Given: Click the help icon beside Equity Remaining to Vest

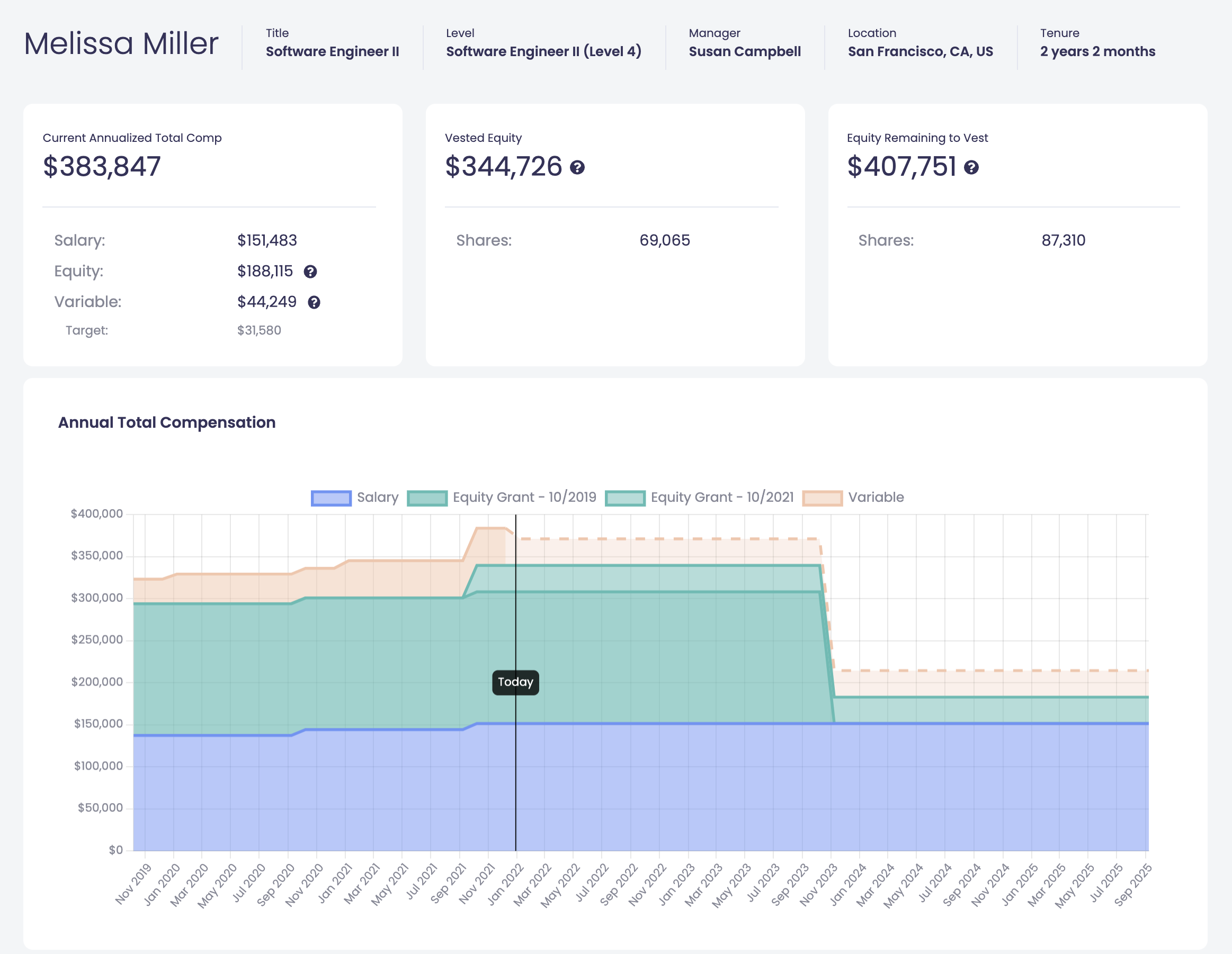Looking at the screenshot, I should [971, 167].
